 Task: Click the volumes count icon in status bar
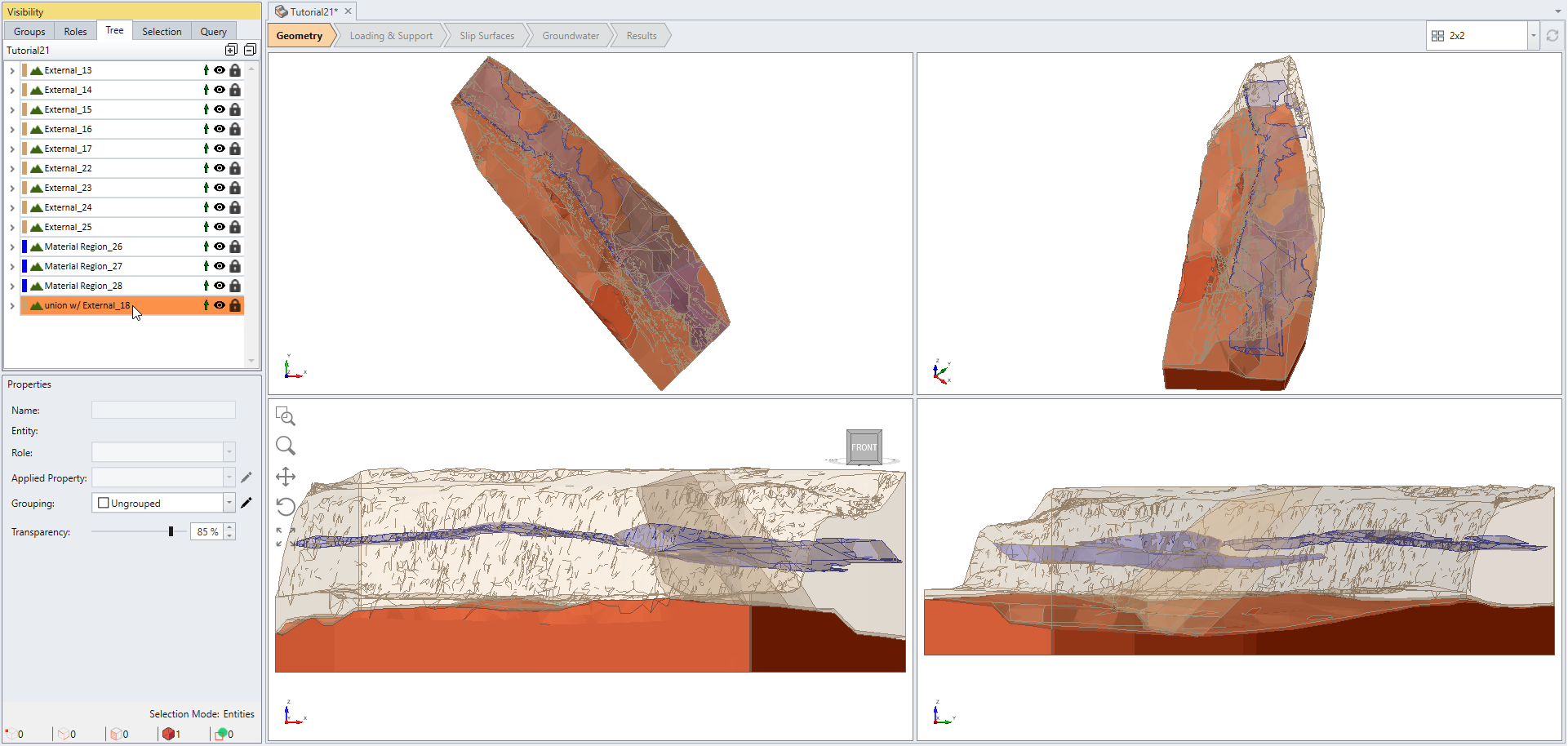(x=170, y=734)
